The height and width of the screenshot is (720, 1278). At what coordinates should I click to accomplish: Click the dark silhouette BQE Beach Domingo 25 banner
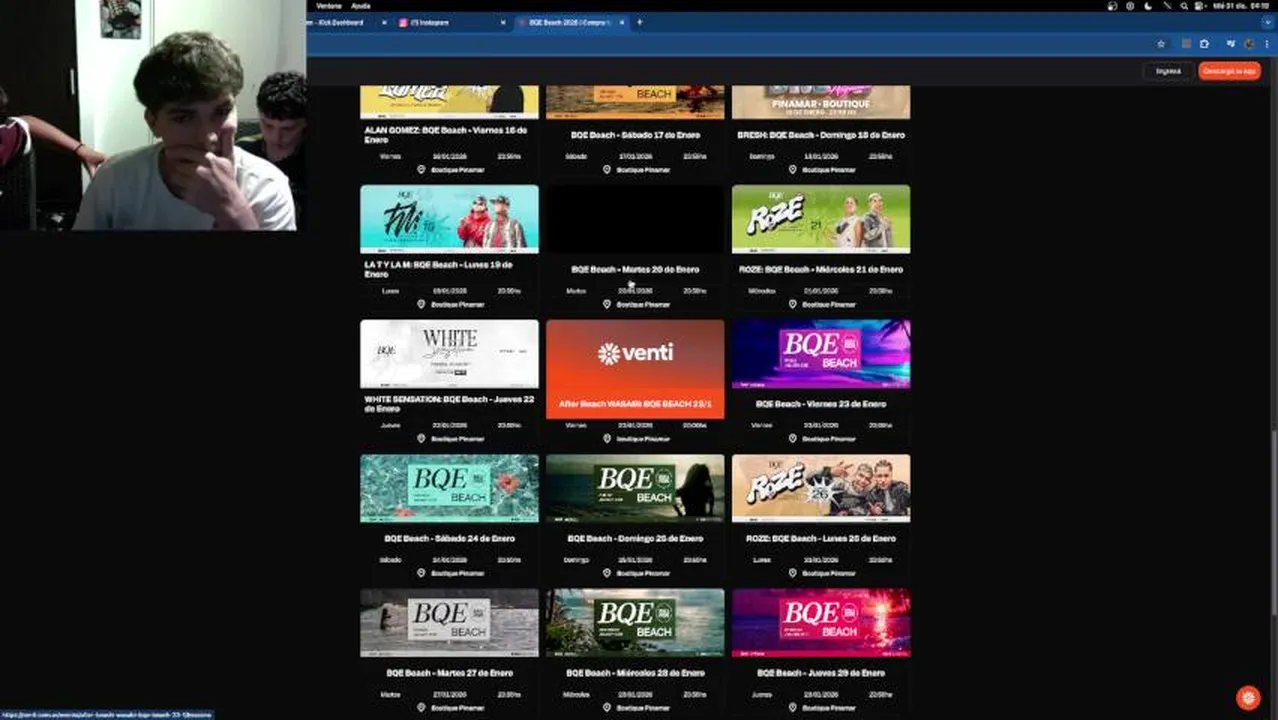635,488
